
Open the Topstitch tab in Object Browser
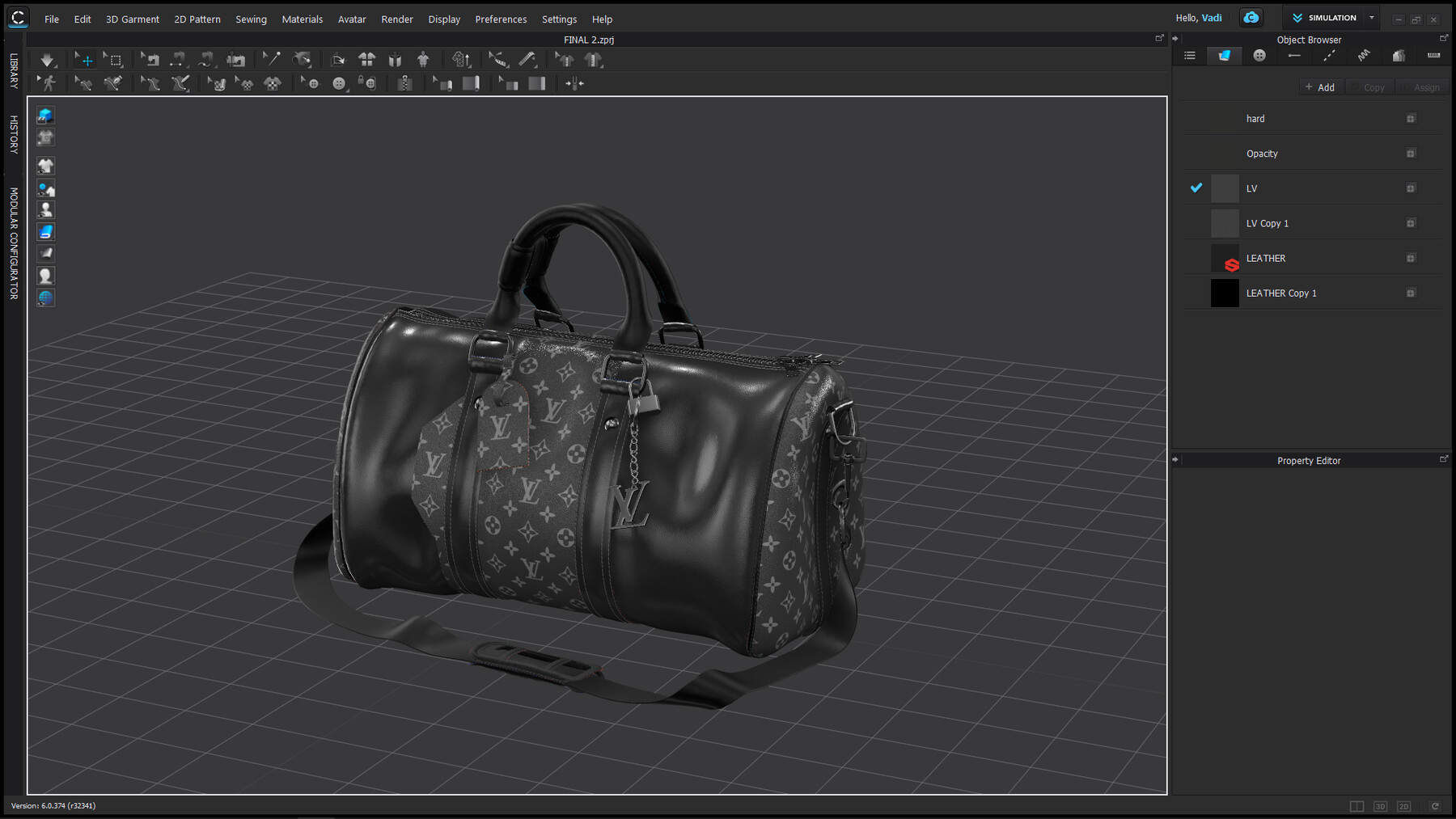1329,56
